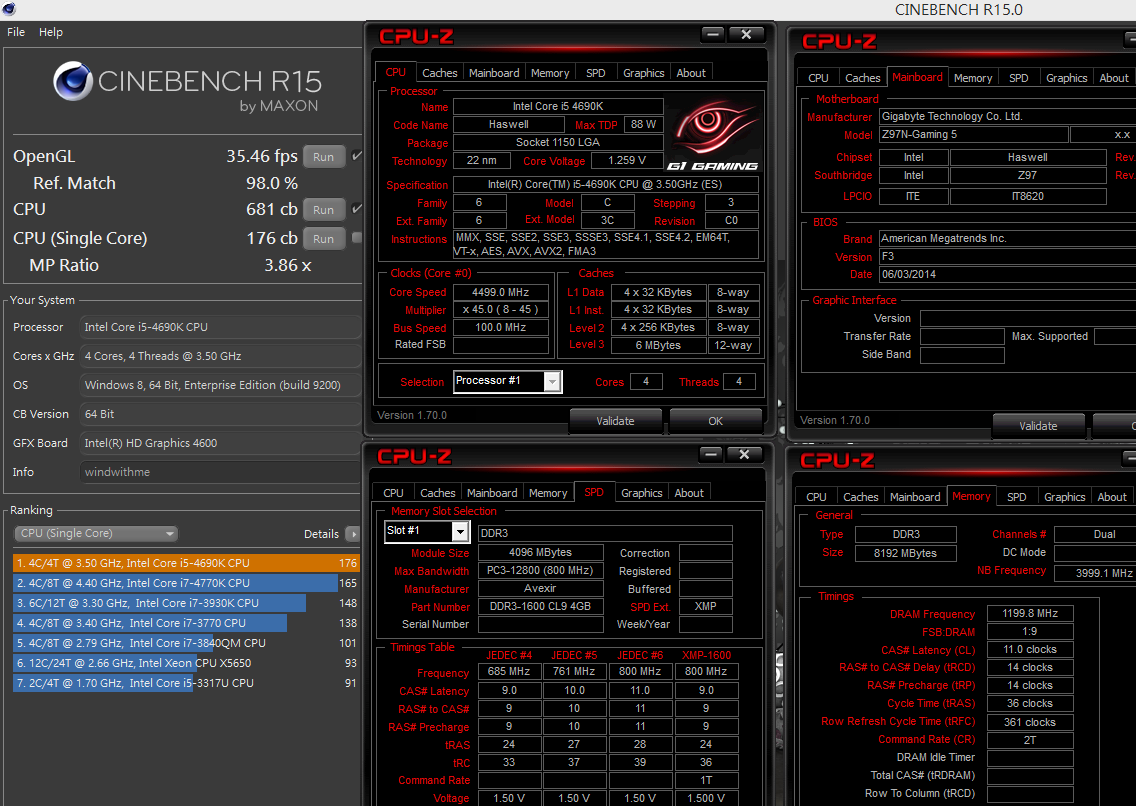This screenshot has width=1136, height=806.
Task: Click the mainboard model Z97N-Gaming 5
Action: point(973,134)
